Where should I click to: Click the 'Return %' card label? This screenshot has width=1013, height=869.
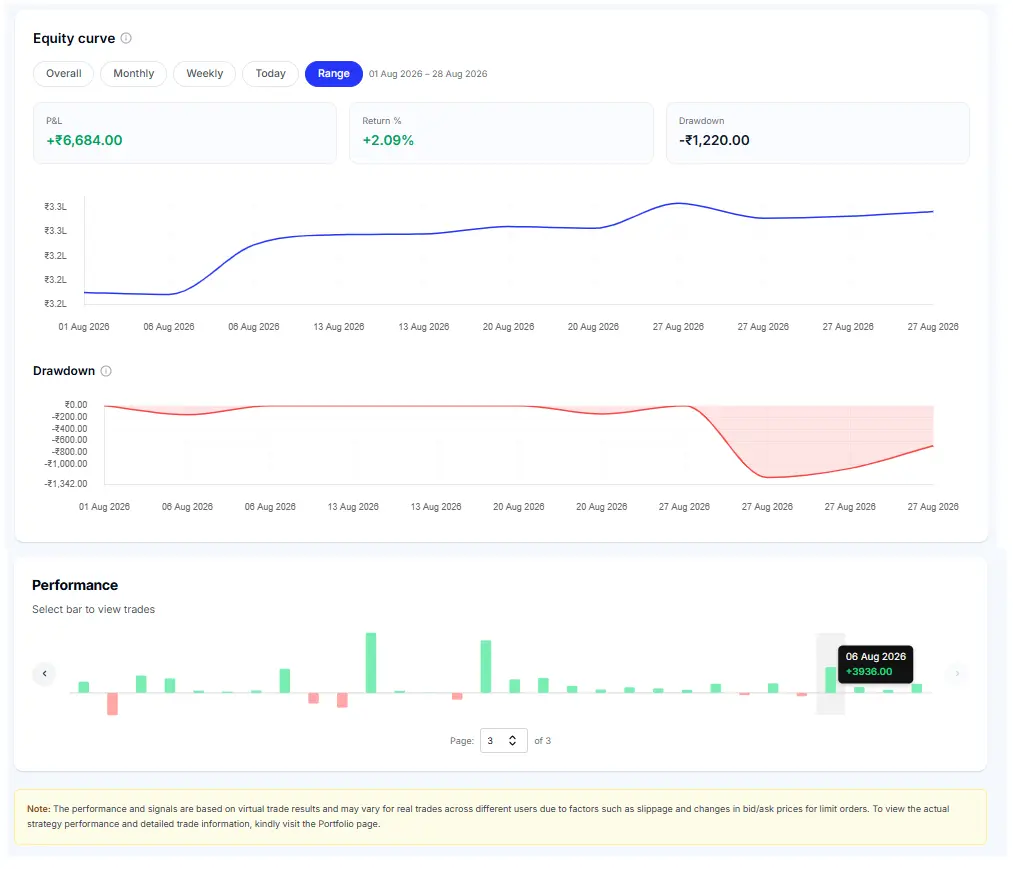click(x=381, y=121)
